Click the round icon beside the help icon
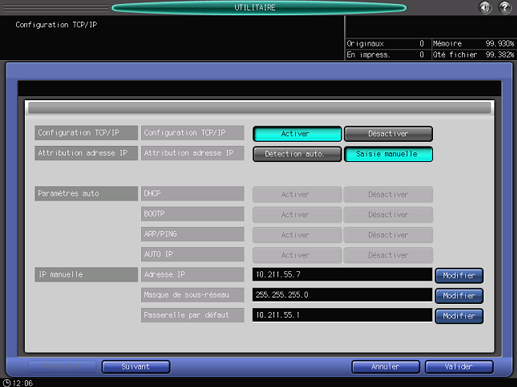The width and height of the screenshot is (517, 387). [485, 7]
